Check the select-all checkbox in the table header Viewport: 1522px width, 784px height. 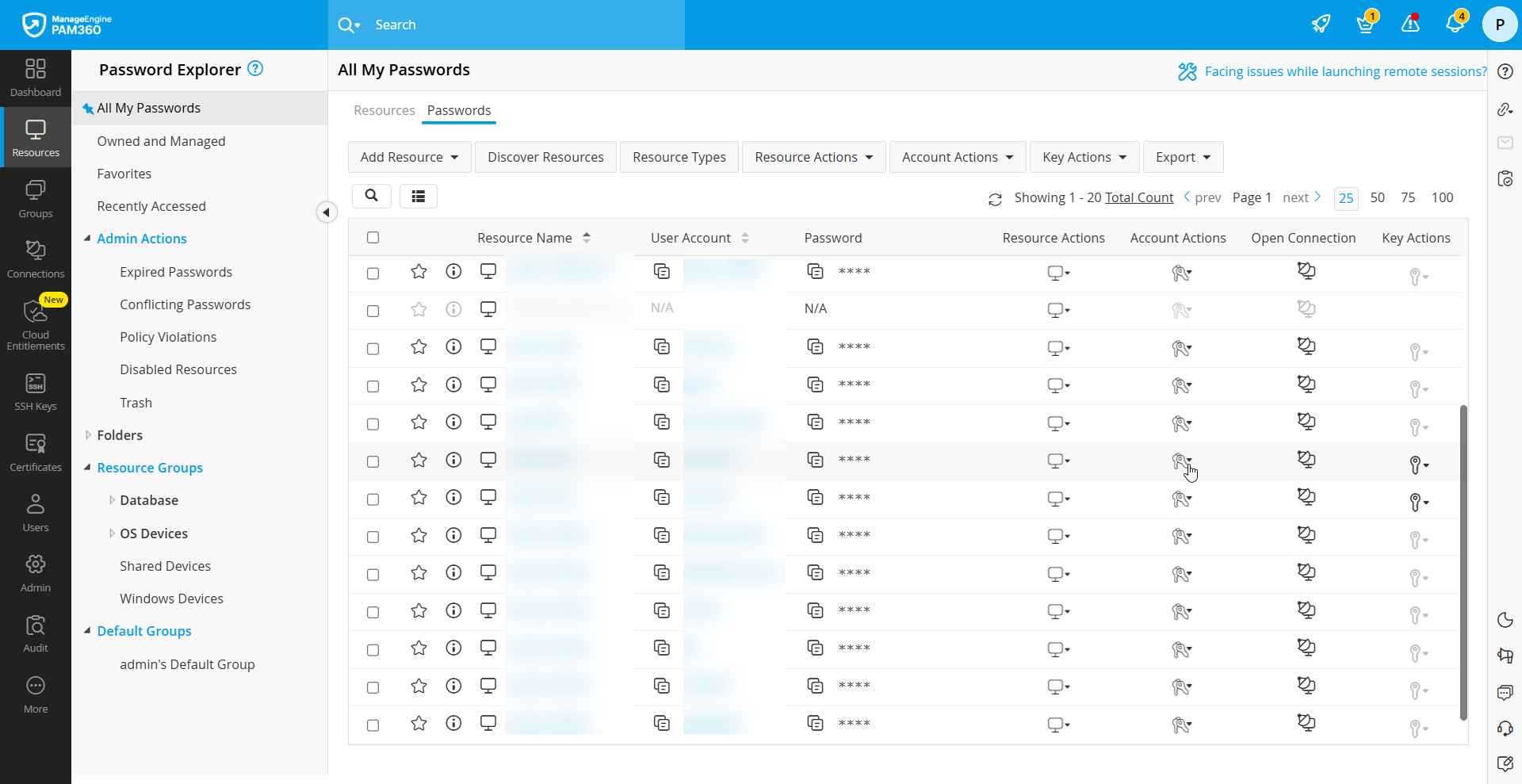click(x=373, y=237)
